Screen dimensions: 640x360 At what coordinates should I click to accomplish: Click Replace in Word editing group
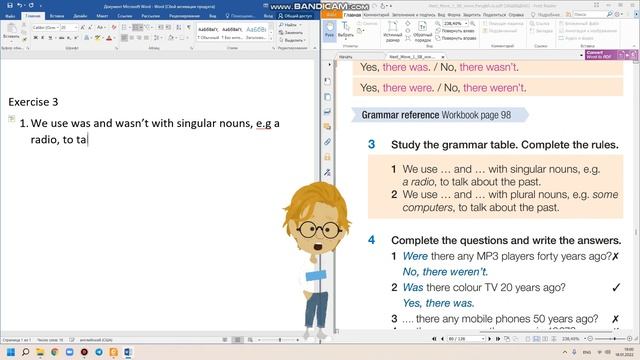[291, 32]
